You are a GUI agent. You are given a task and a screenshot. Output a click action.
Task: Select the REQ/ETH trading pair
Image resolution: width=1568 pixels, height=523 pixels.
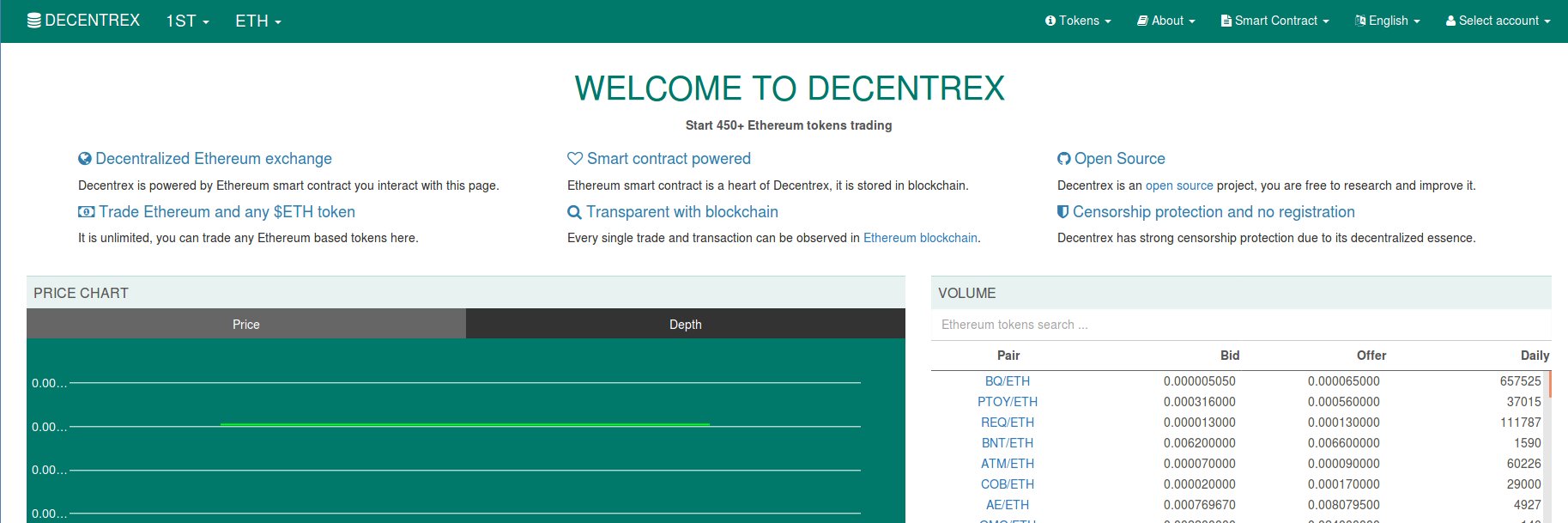(x=1008, y=423)
